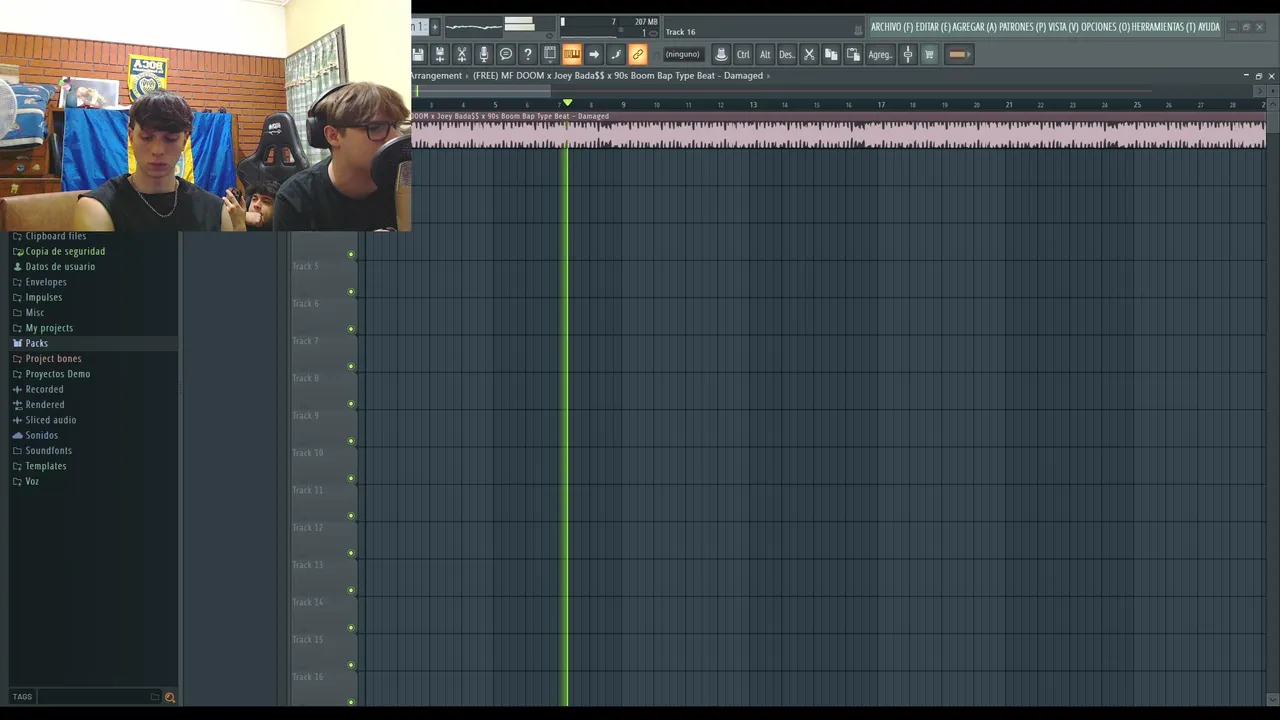The height and width of the screenshot is (720, 1280).
Task: Open the OPCIONES (O) menu
Action: [x=1106, y=27]
